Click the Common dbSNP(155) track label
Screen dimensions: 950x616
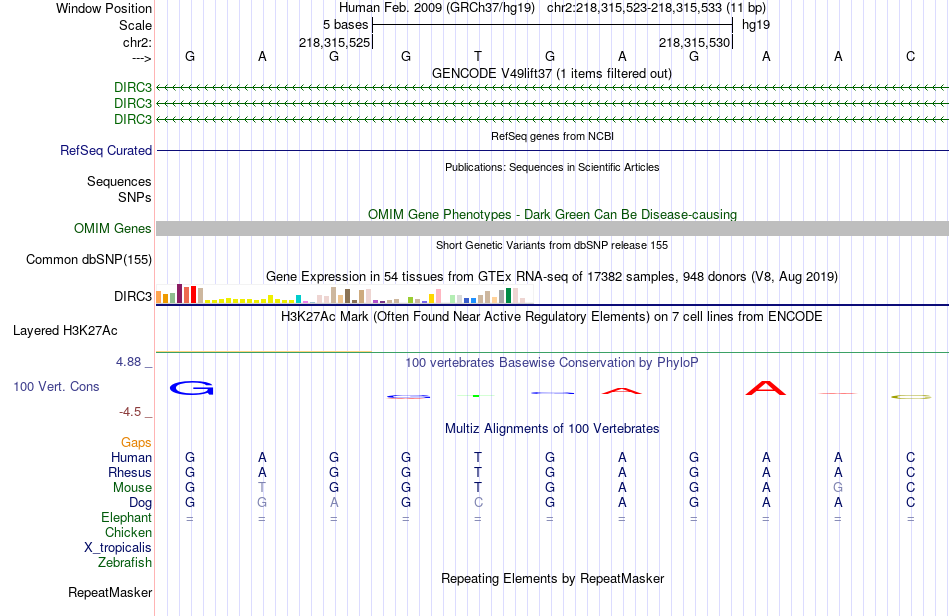[x=89, y=259]
